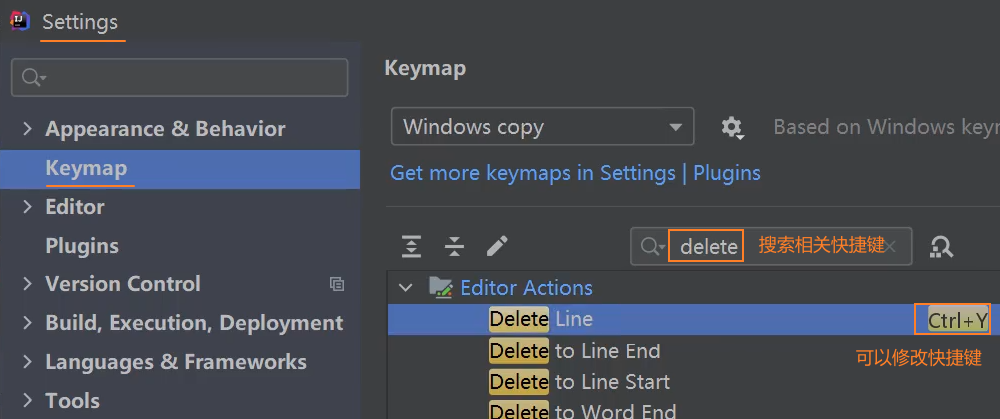Screen dimensions: 1000x419
Task: Collapse the Editor Actions tree group
Action: (x=405, y=288)
